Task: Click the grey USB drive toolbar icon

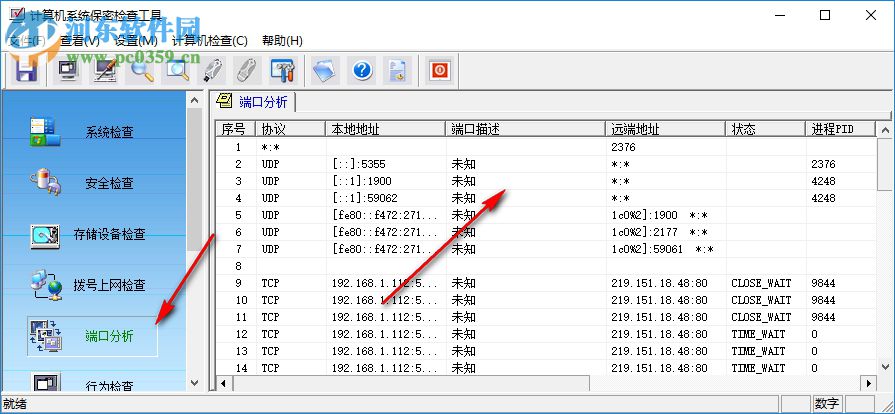Action: coord(247,71)
